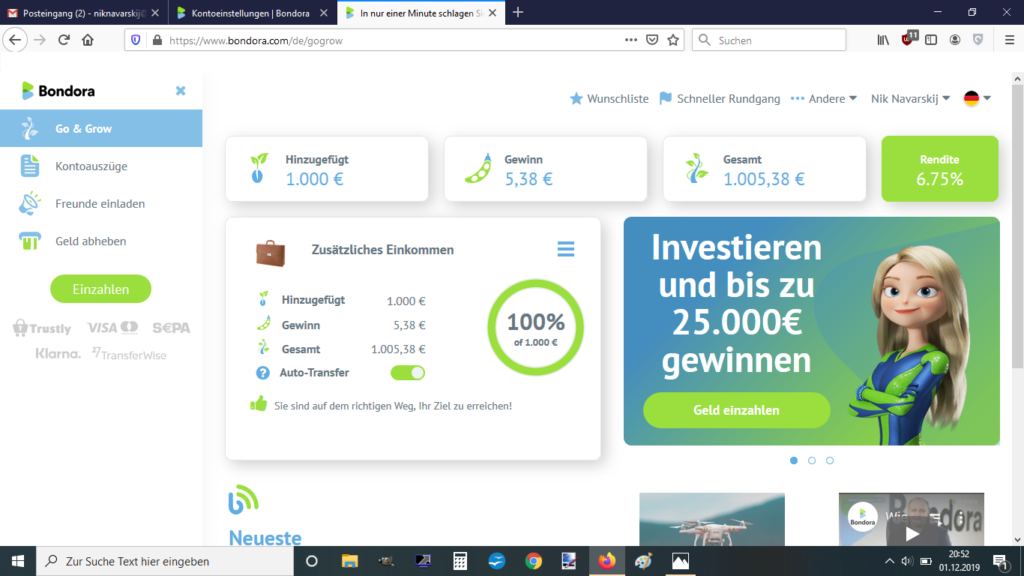
Task: Click the Gewinn 5,38 € summary card
Action: click(x=545, y=168)
